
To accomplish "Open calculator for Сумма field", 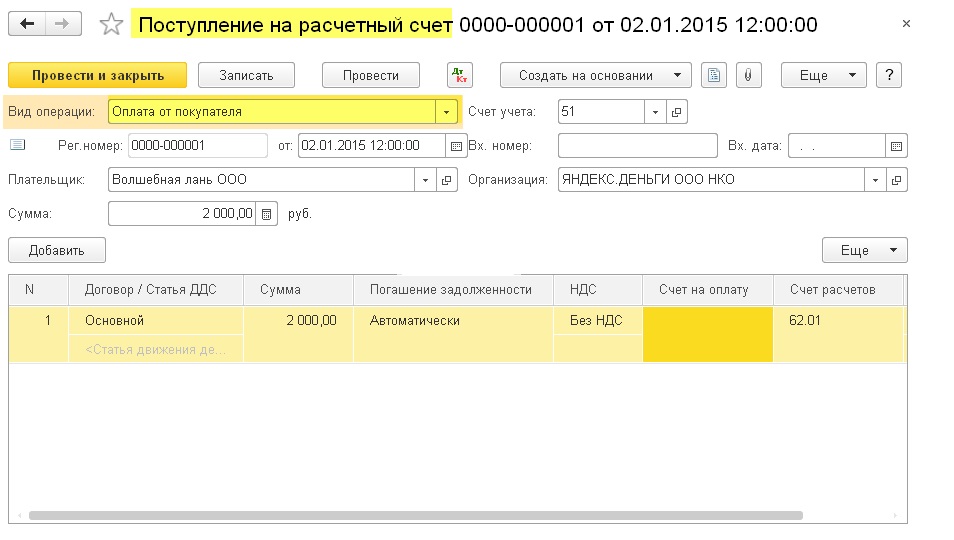I will point(266,214).
